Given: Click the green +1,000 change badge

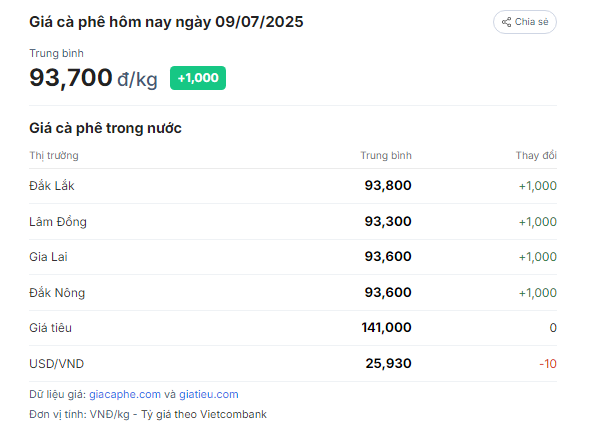Looking at the screenshot, I should [198, 78].
